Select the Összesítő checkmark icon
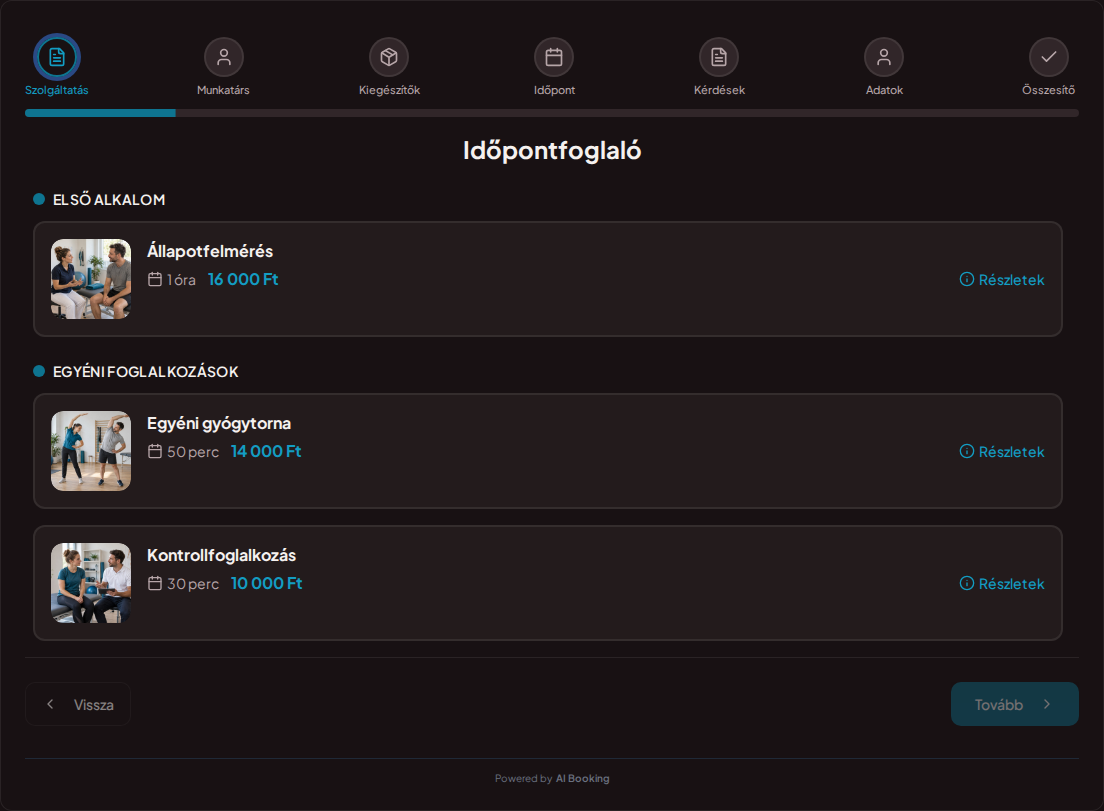 pyautogui.click(x=1048, y=57)
